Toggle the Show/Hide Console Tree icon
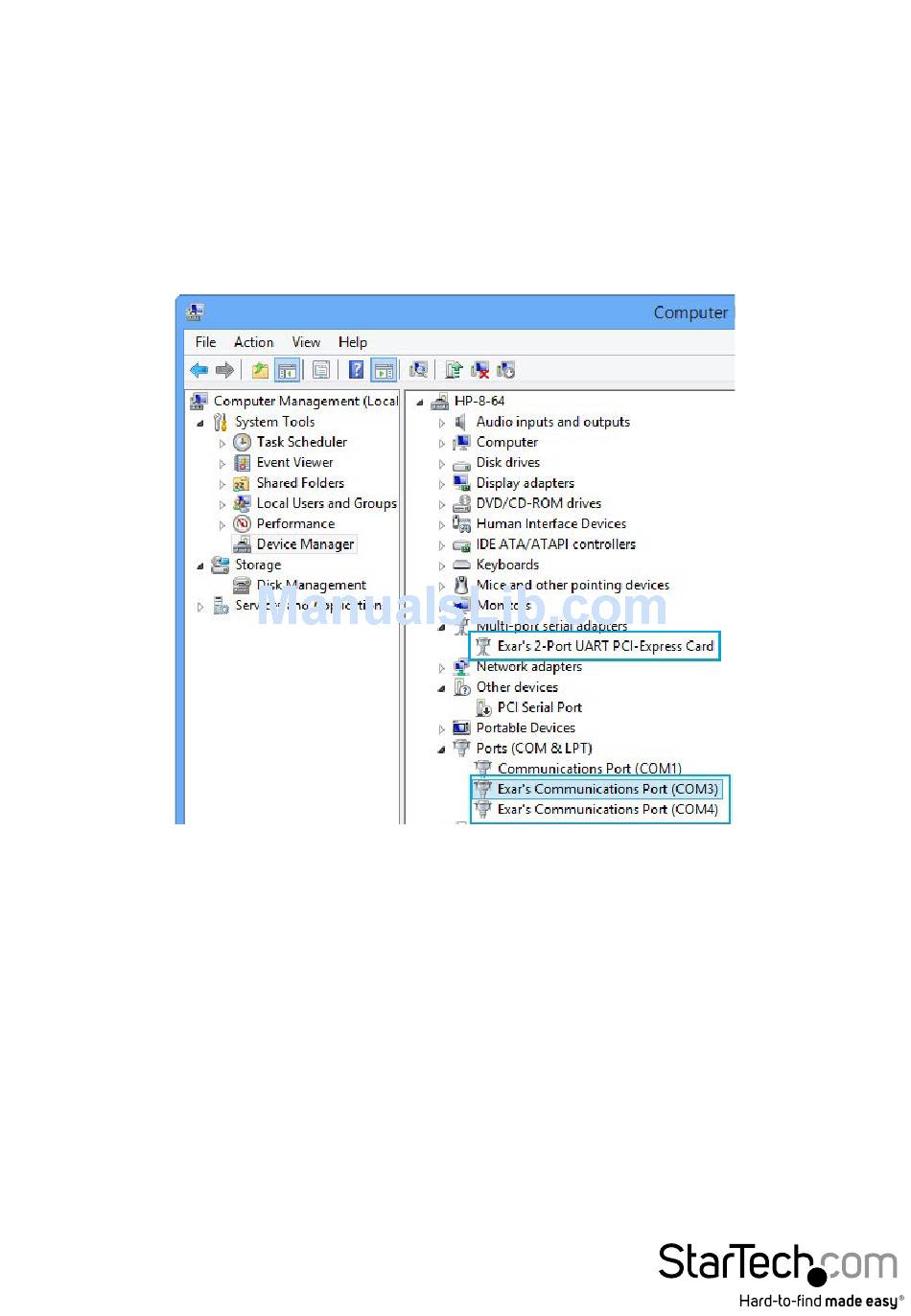 coord(288,370)
